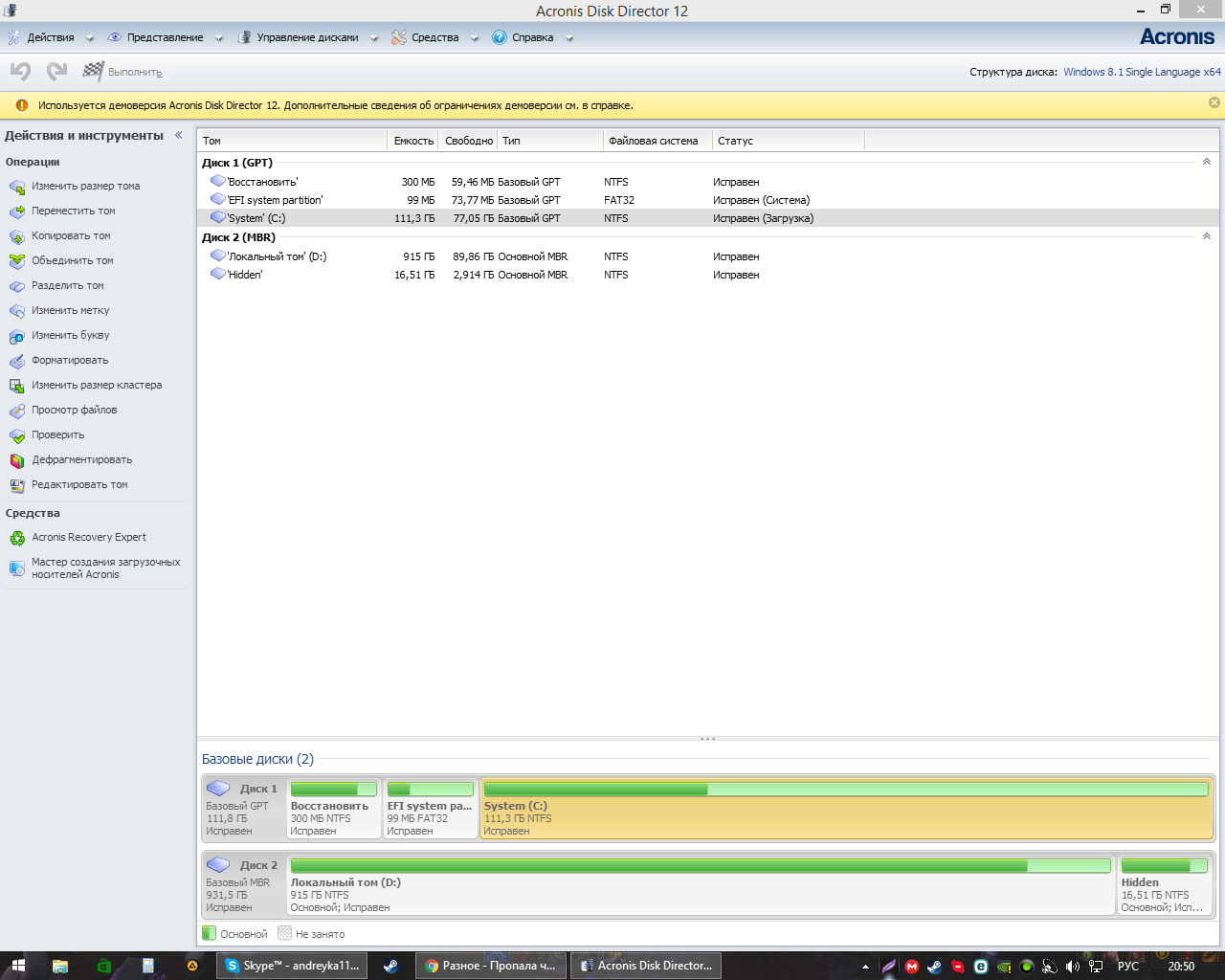Open the Средства menu

click(x=434, y=38)
